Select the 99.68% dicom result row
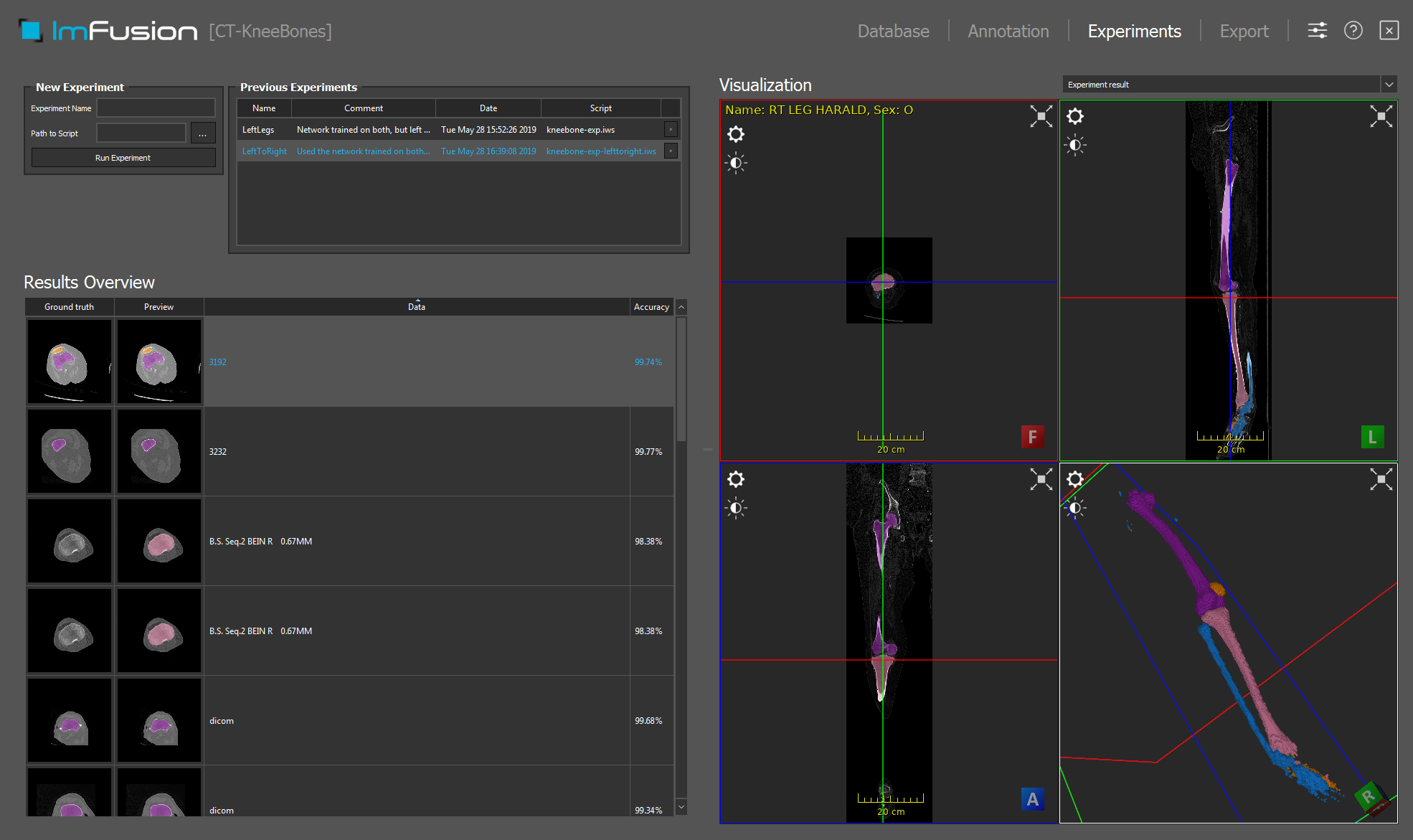The height and width of the screenshot is (840, 1413). (x=350, y=720)
